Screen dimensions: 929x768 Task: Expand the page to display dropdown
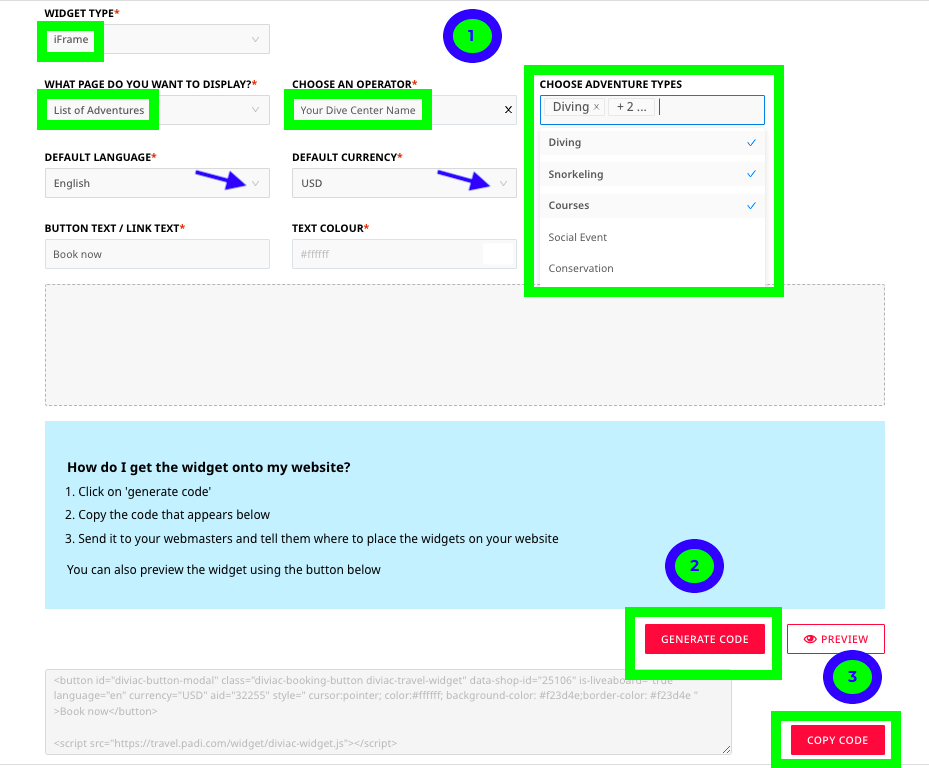tap(255, 110)
